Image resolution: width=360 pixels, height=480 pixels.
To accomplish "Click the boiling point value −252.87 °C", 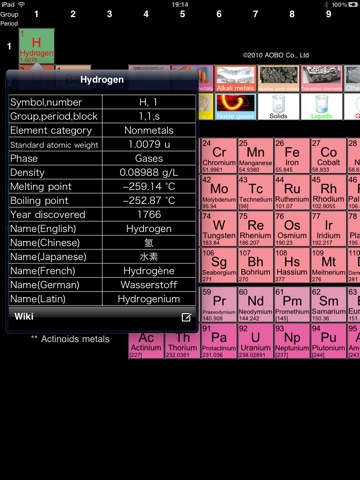I will (149, 200).
